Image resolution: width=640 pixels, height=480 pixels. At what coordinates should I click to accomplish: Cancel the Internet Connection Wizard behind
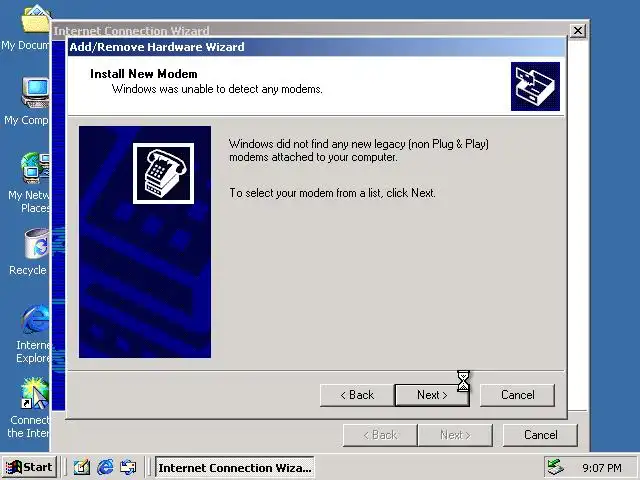[540, 435]
